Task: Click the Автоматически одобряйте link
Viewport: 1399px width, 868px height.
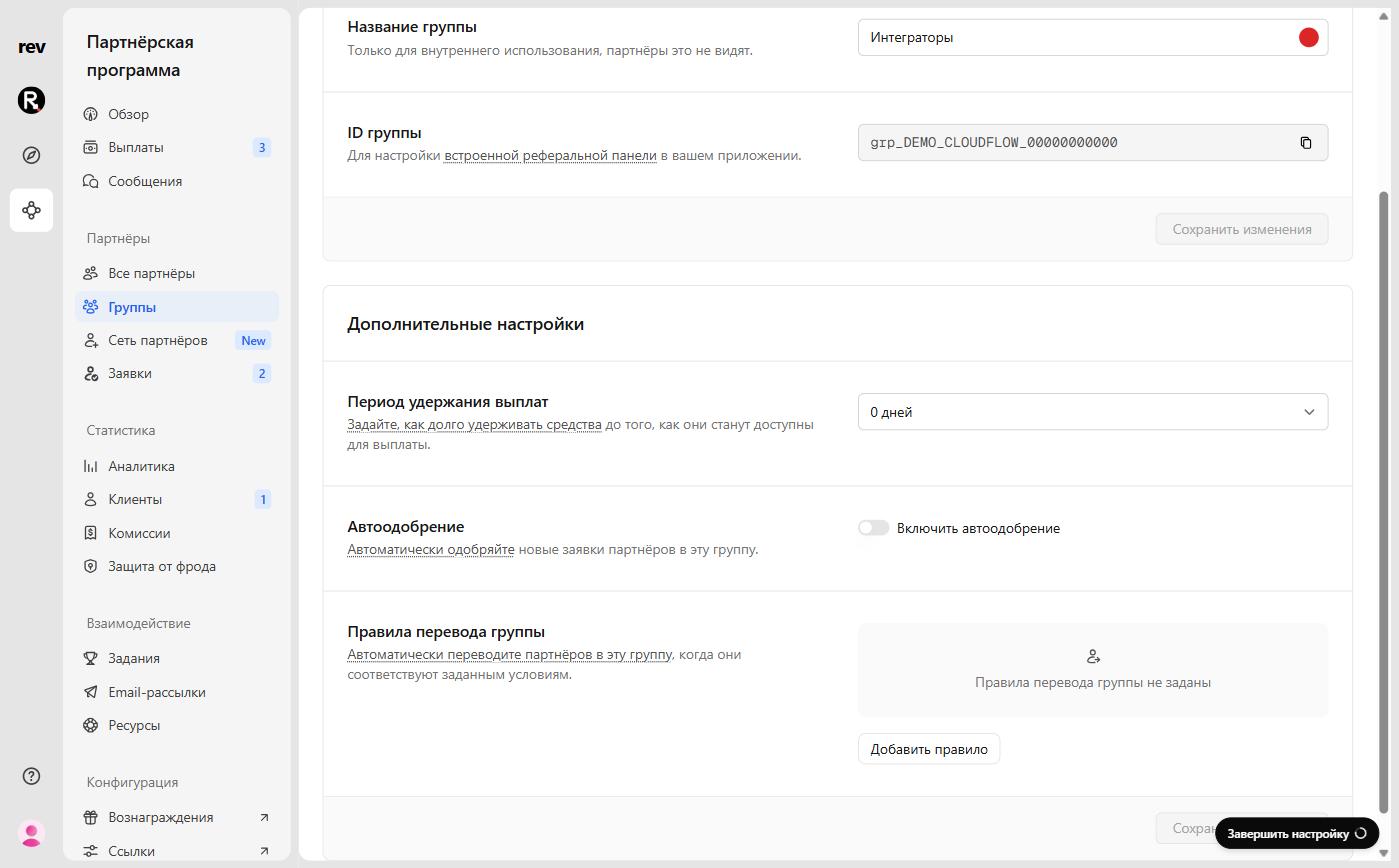Action: [431, 549]
